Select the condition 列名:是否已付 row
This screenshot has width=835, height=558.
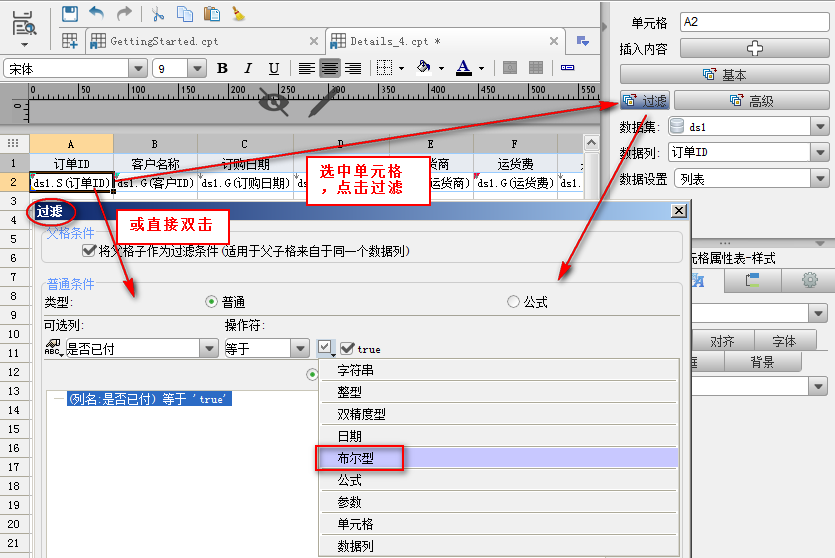[x=149, y=399]
